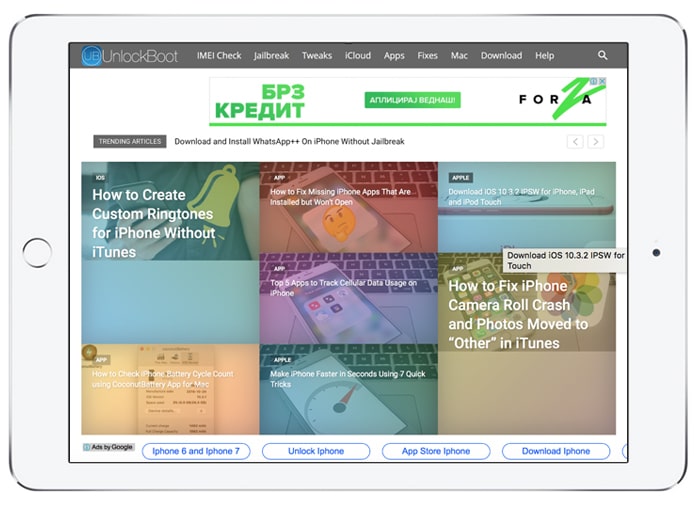Go to the Download menu

501,55
